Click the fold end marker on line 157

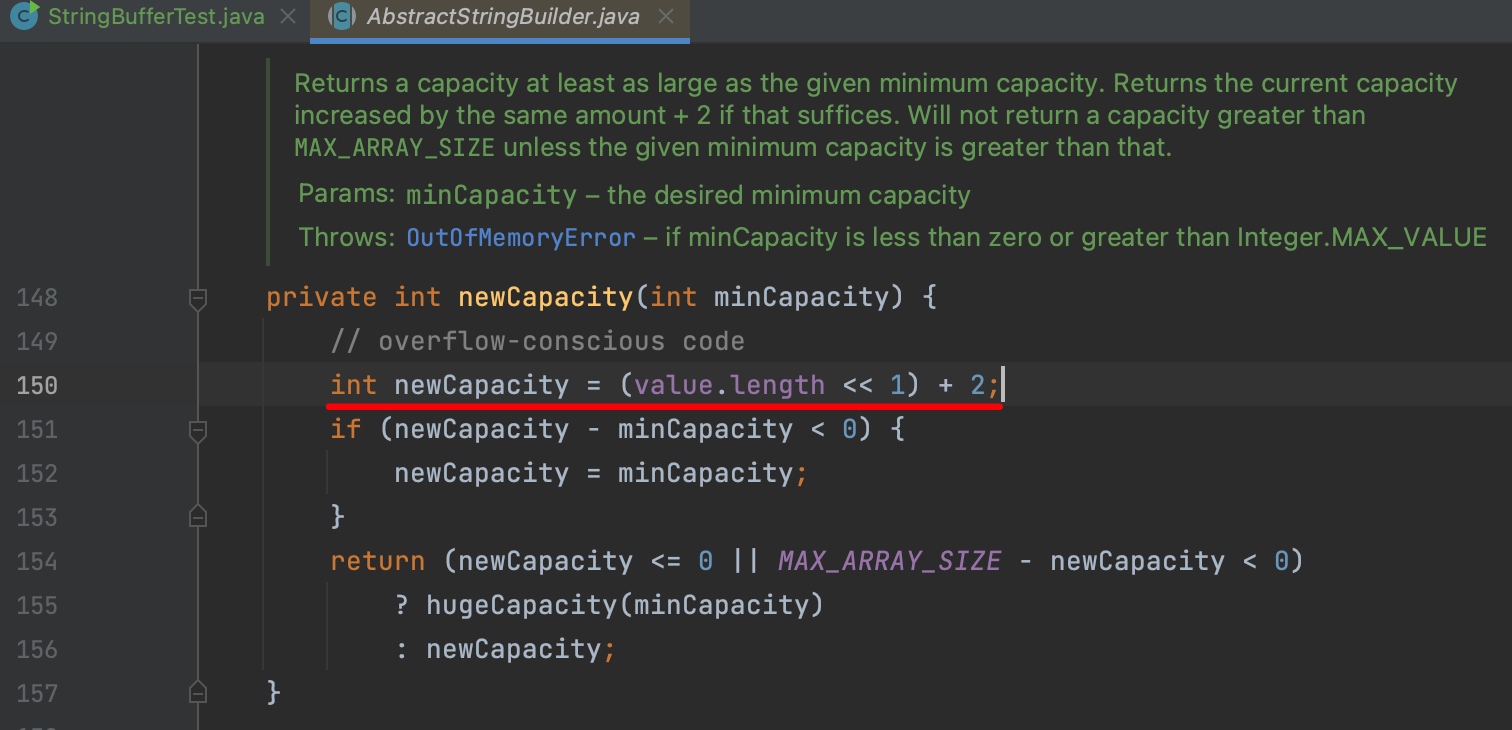coord(198,692)
